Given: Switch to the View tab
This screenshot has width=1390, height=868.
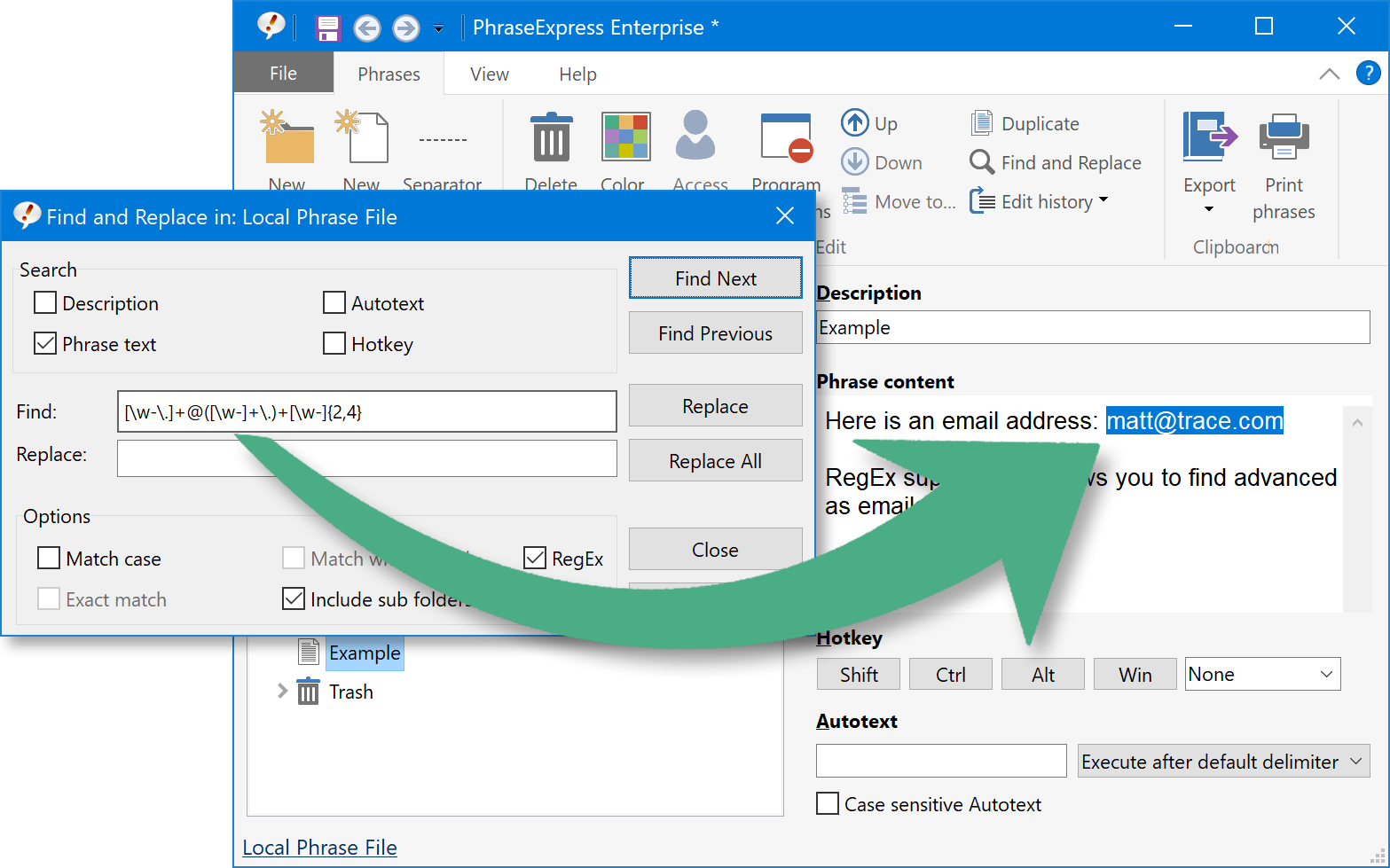Looking at the screenshot, I should (489, 74).
